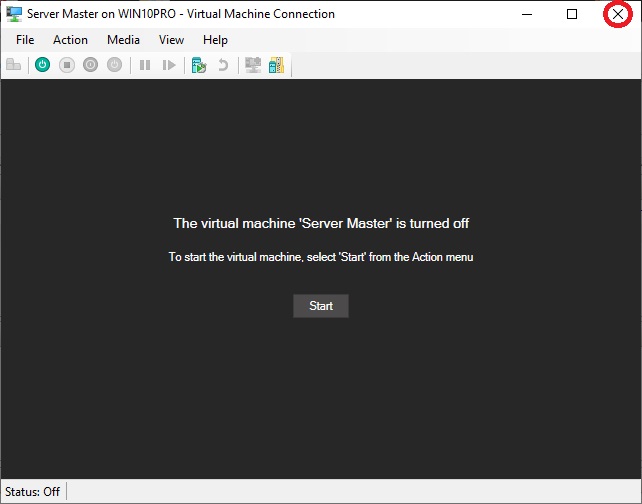Click the 'Status: Off' status bar text
The width and height of the screenshot is (642, 504).
pos(32,491)
